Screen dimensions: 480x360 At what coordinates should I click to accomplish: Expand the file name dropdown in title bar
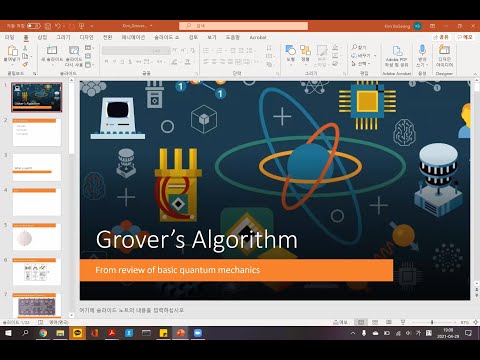coord(151,26)
